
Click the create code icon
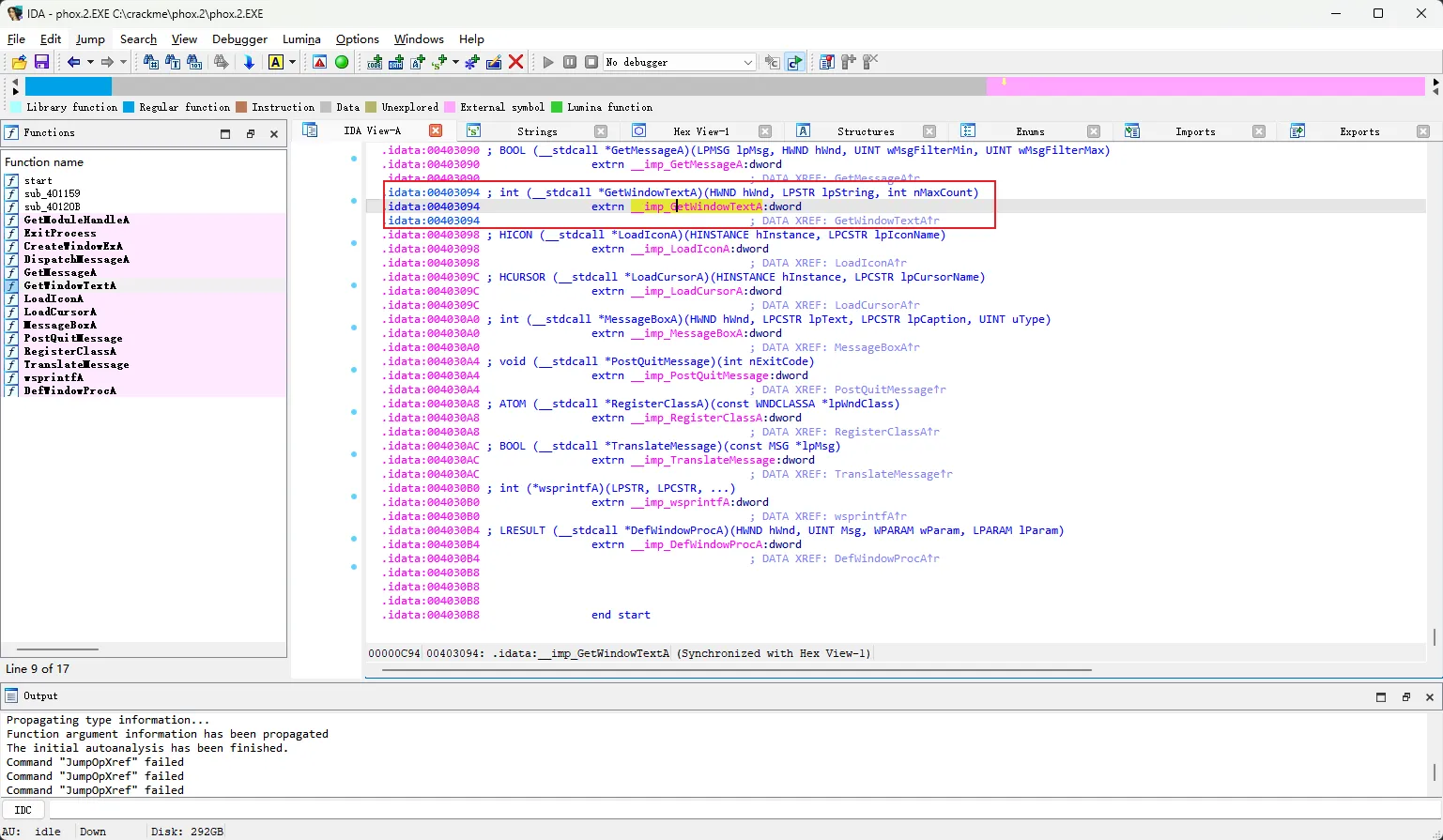[x=375, y=62]
